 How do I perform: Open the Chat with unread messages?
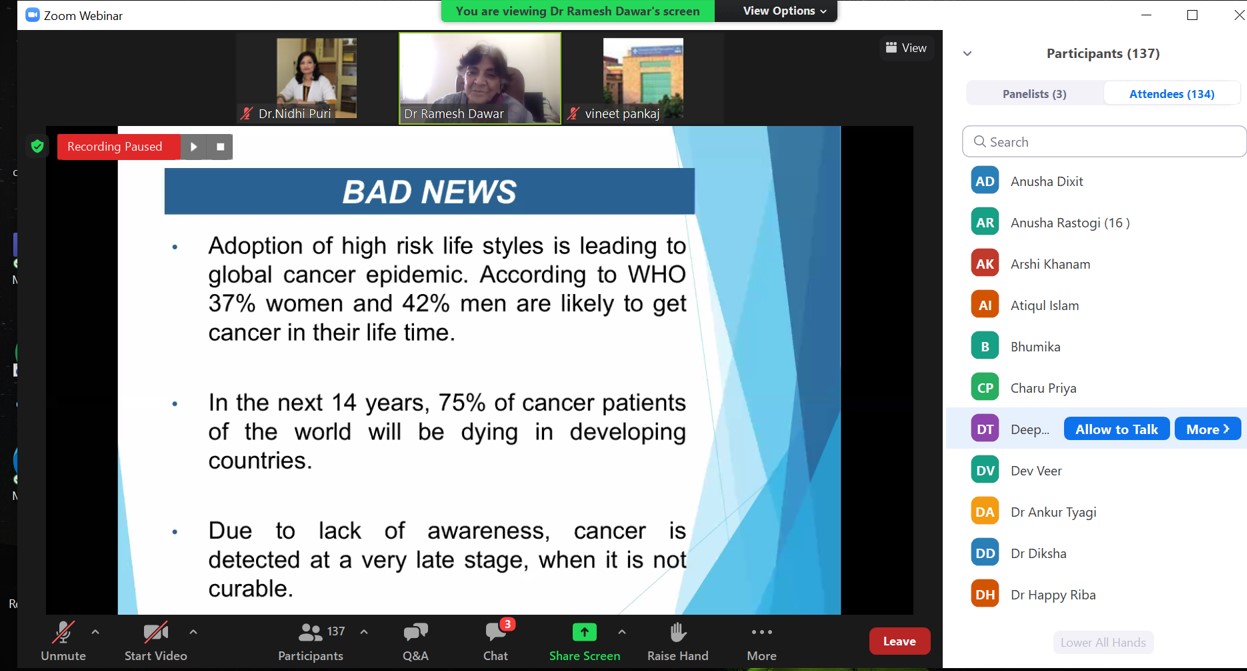click(495, 633)
